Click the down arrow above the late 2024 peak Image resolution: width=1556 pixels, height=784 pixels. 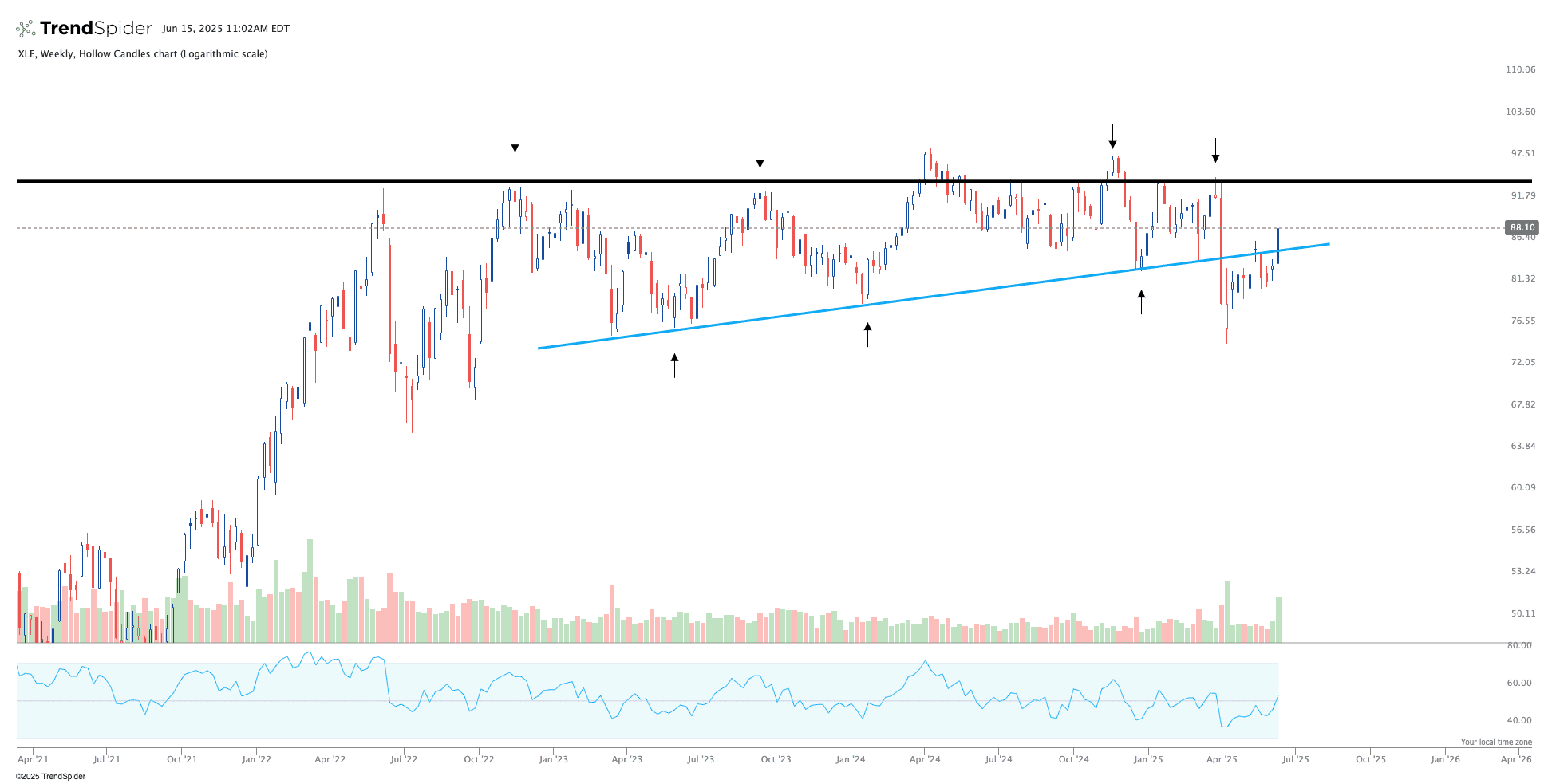coord(1112,136)
